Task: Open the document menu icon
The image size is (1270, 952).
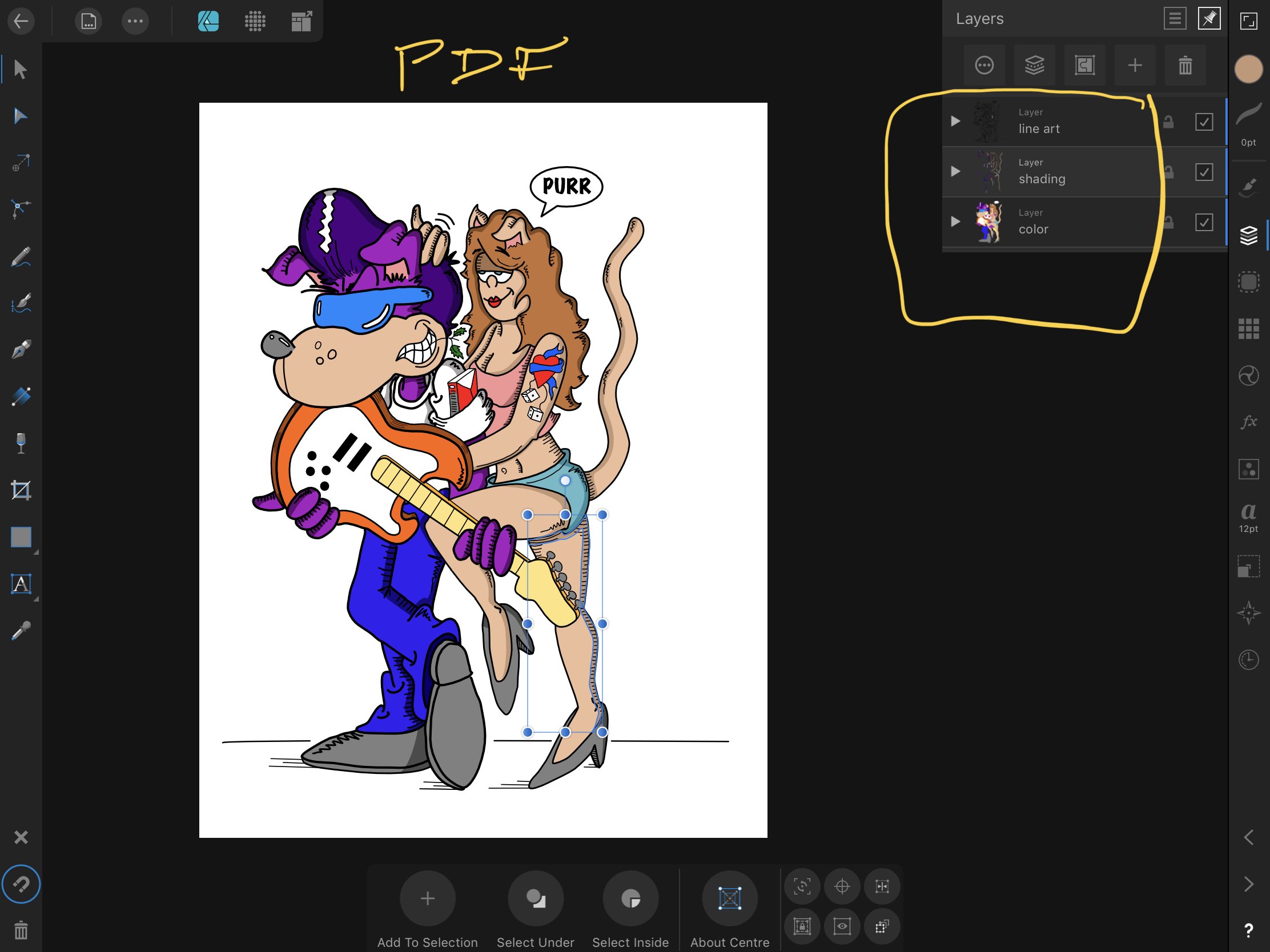Action: tap(89, 21)
